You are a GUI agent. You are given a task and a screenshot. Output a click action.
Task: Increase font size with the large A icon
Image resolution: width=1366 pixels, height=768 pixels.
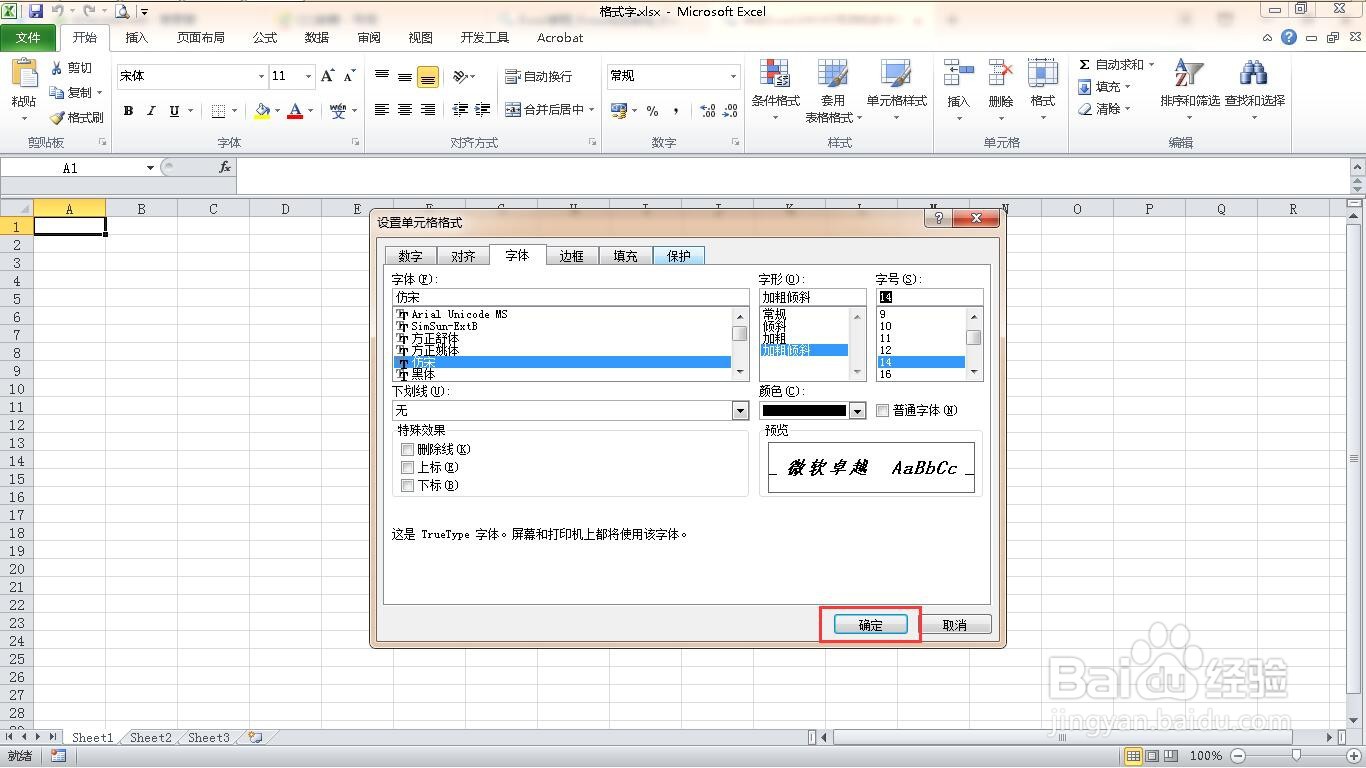[x=327, y=76]
